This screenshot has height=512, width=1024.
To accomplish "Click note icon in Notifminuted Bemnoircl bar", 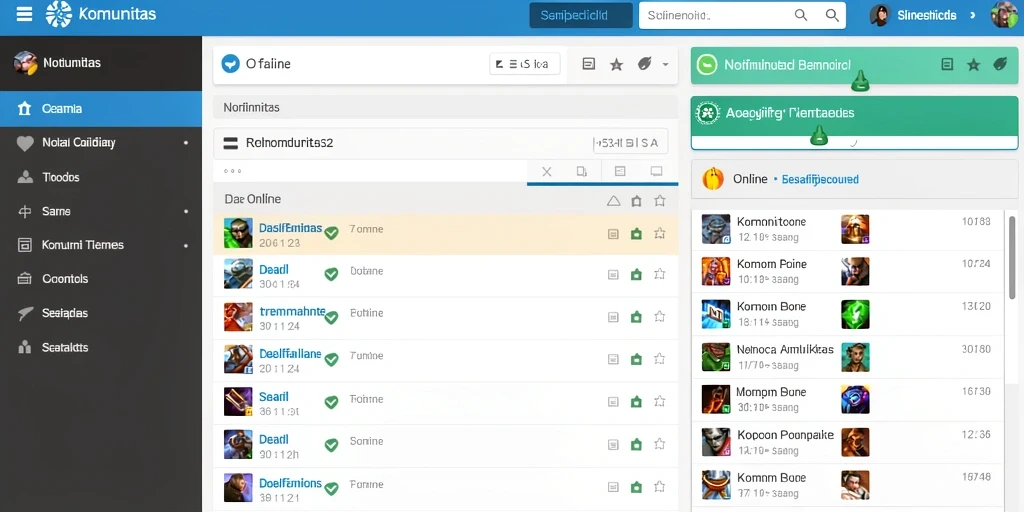I will (x=947, y=64).
